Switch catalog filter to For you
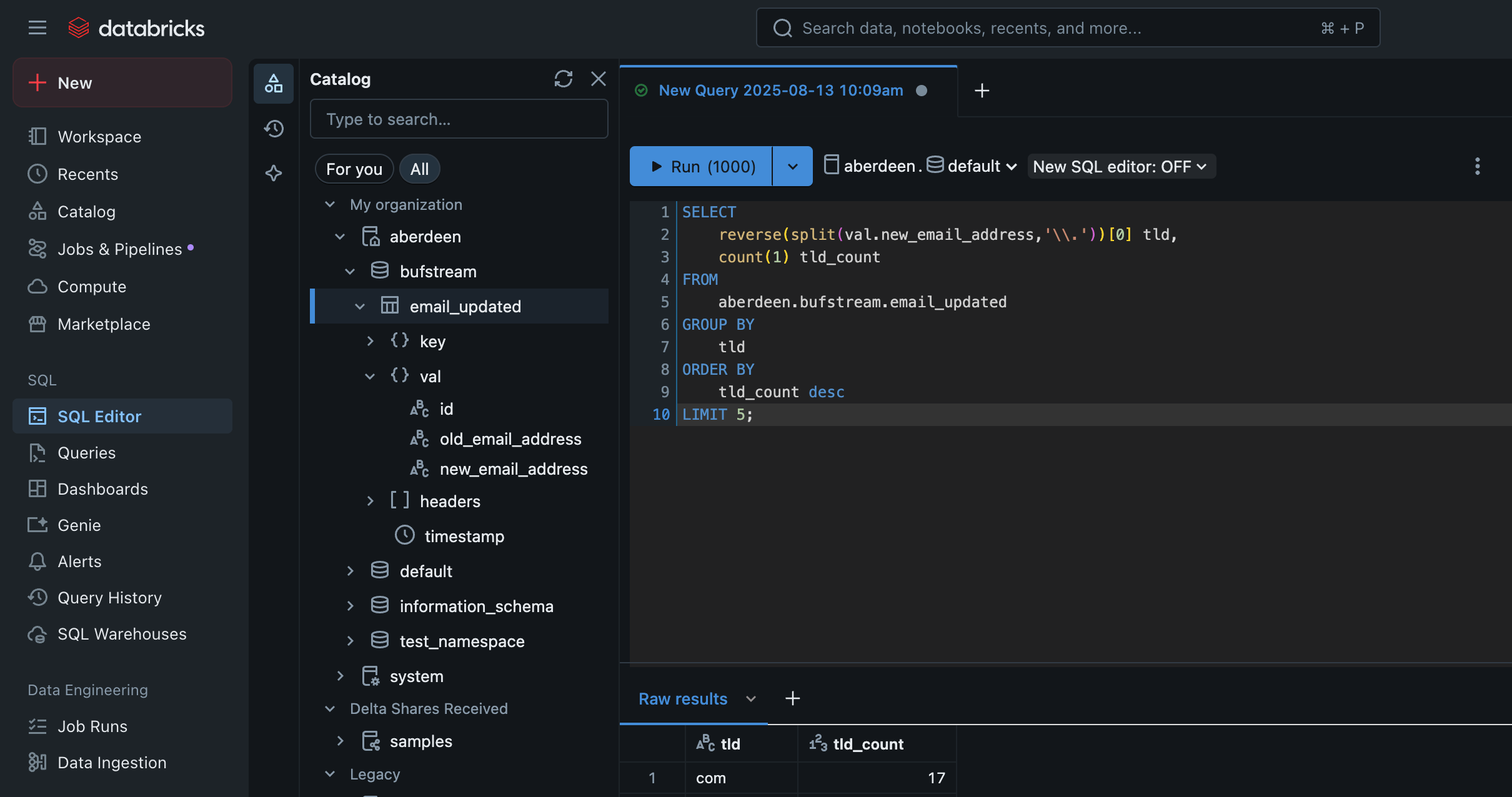The width and height of the screenshot is (1512, 797). click(x=354, y=169)
